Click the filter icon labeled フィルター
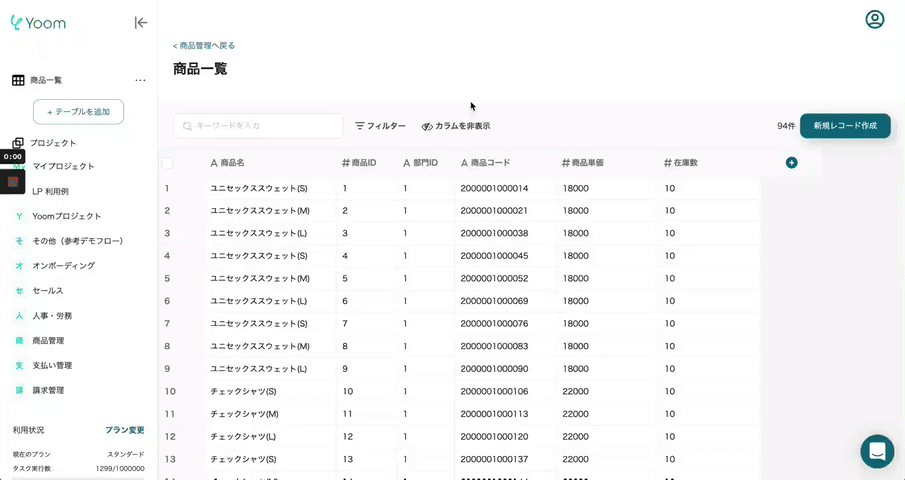Viewport: 905px width, 480px height. [380, 126]
